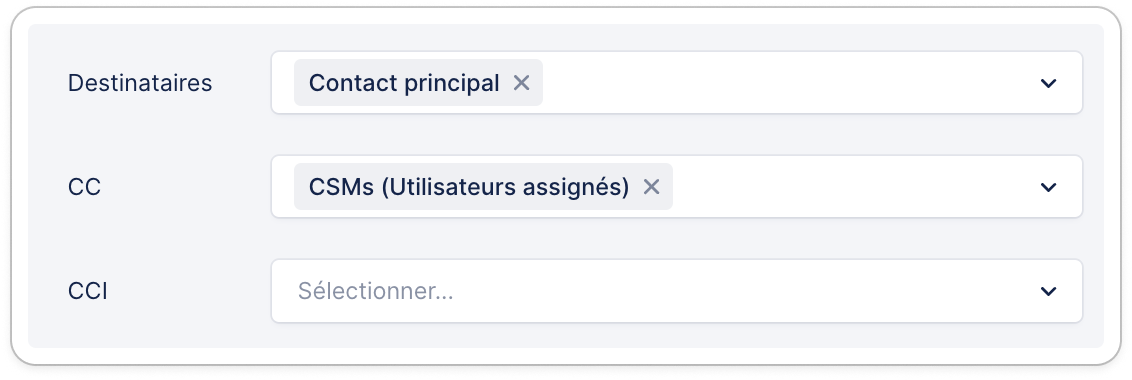Open blind copy options via CCI chevron
The width and height of the screenshot is (1132, 380).
(1048, 291)
